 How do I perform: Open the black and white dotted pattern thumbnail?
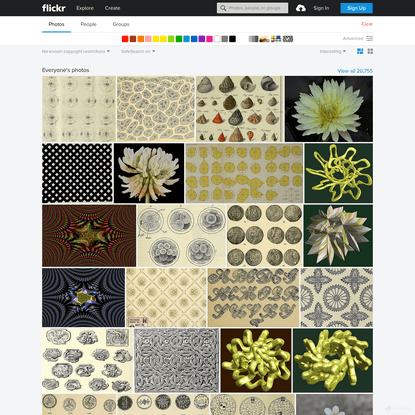[x=77, y=173]
